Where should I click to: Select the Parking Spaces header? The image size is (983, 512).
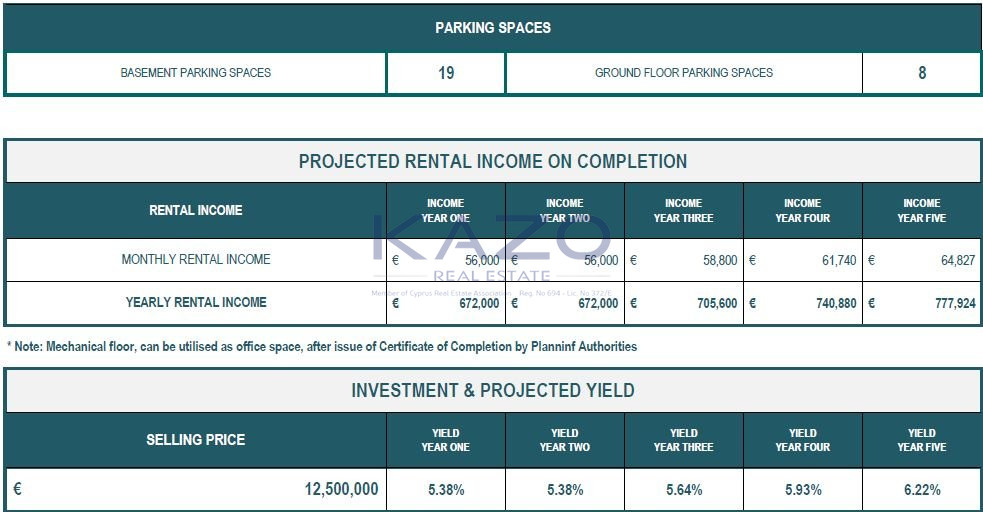point(492,28)
